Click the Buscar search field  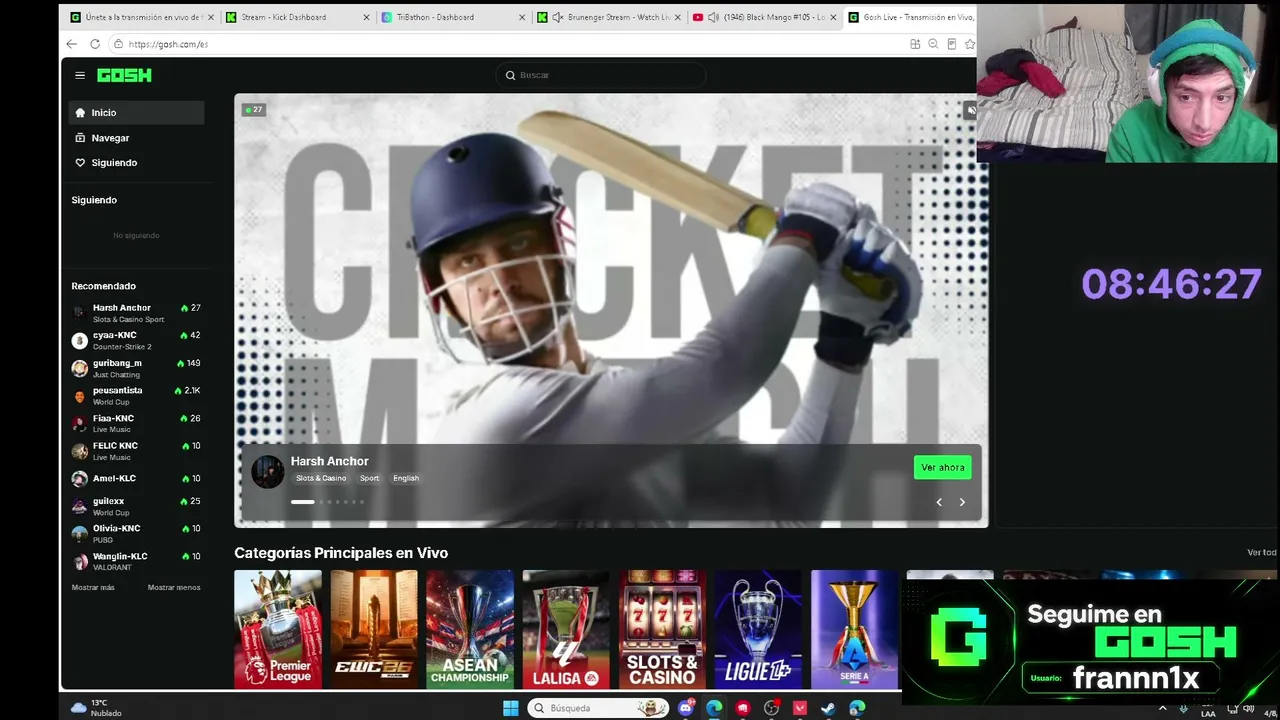coord(600,75)
